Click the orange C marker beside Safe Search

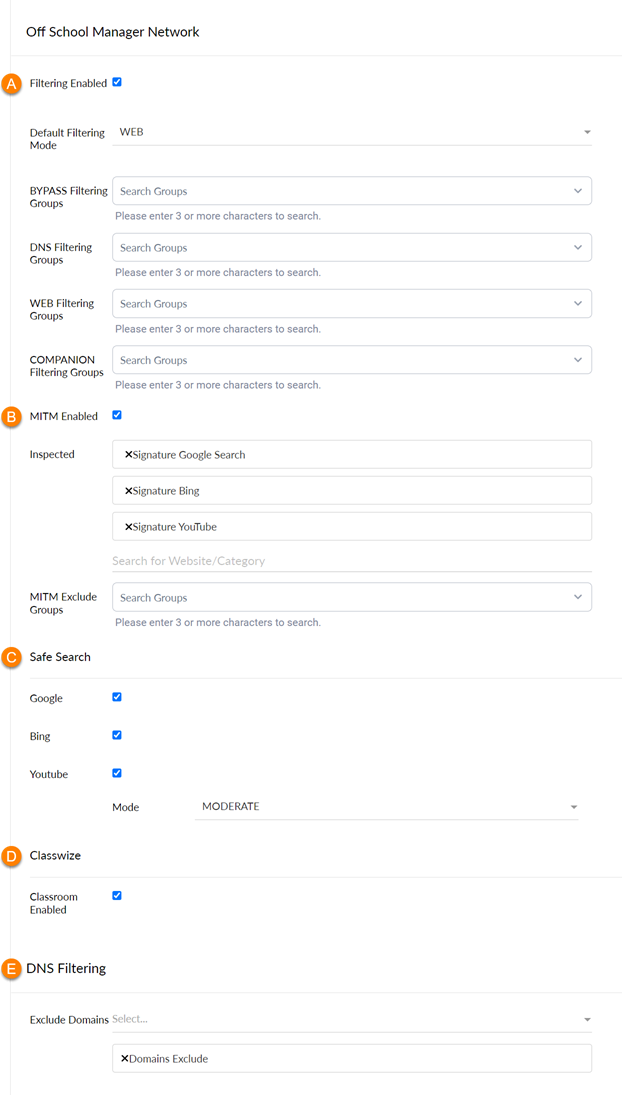[10, 657]
